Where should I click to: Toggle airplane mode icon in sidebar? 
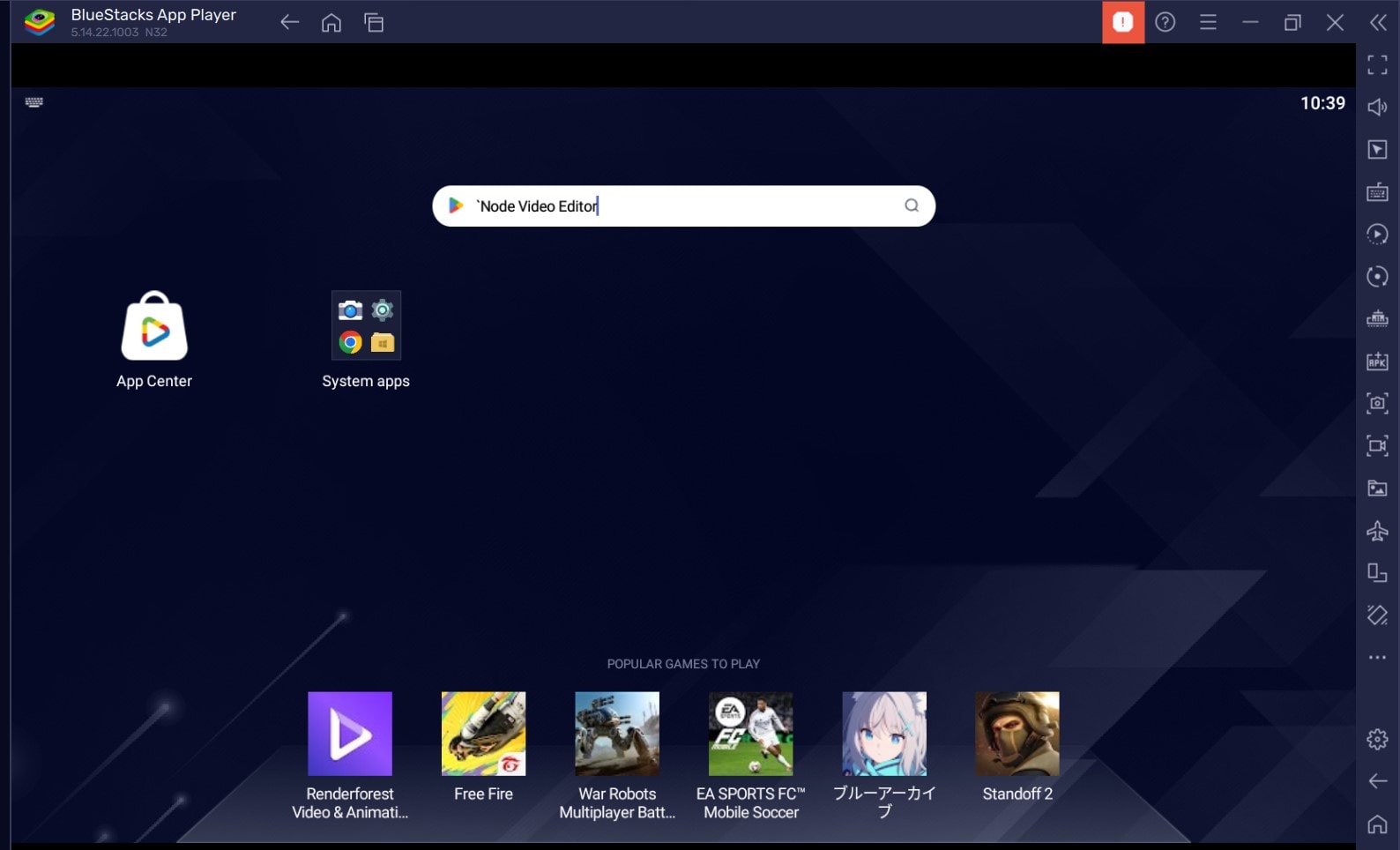point(1377,530)
